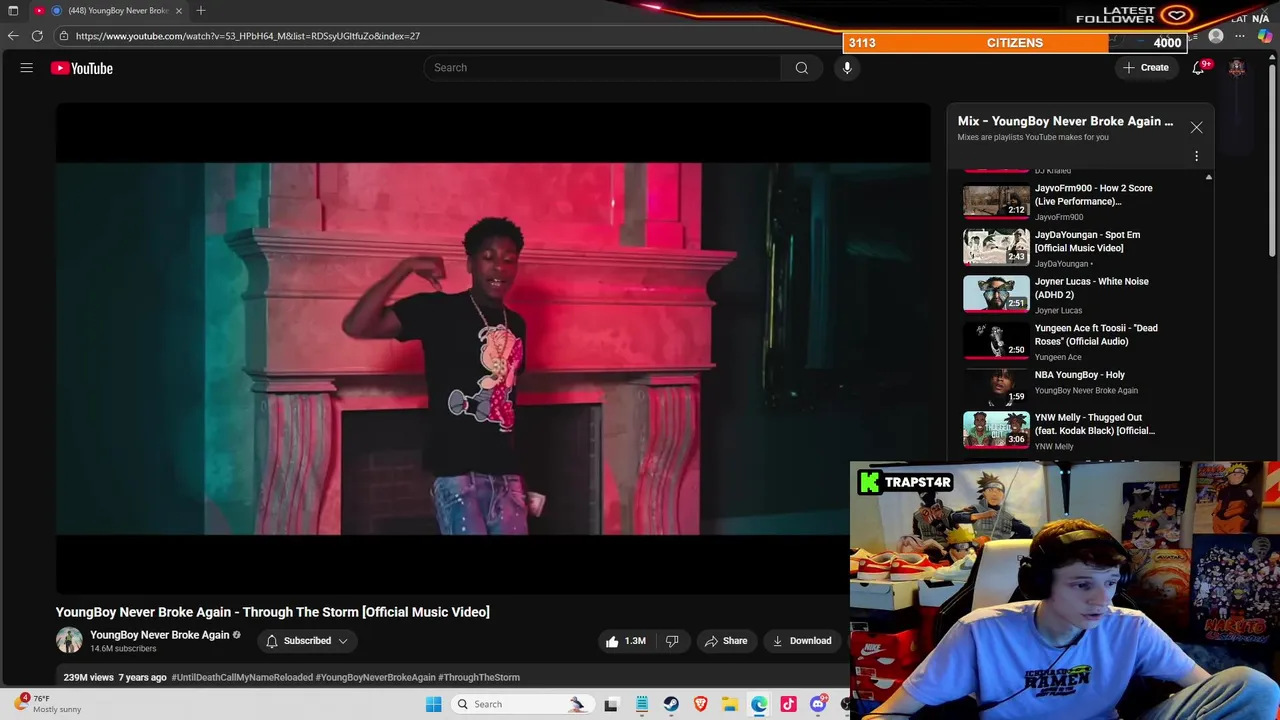1280x720 pixels.
Task: Play Yungeen Ace Dead Roses thumbnail
Action: click(x=996, y=340)
